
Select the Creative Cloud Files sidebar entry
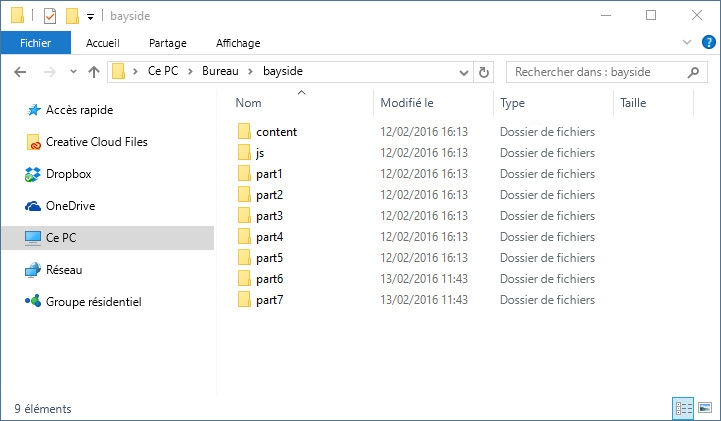coord(96,142)
